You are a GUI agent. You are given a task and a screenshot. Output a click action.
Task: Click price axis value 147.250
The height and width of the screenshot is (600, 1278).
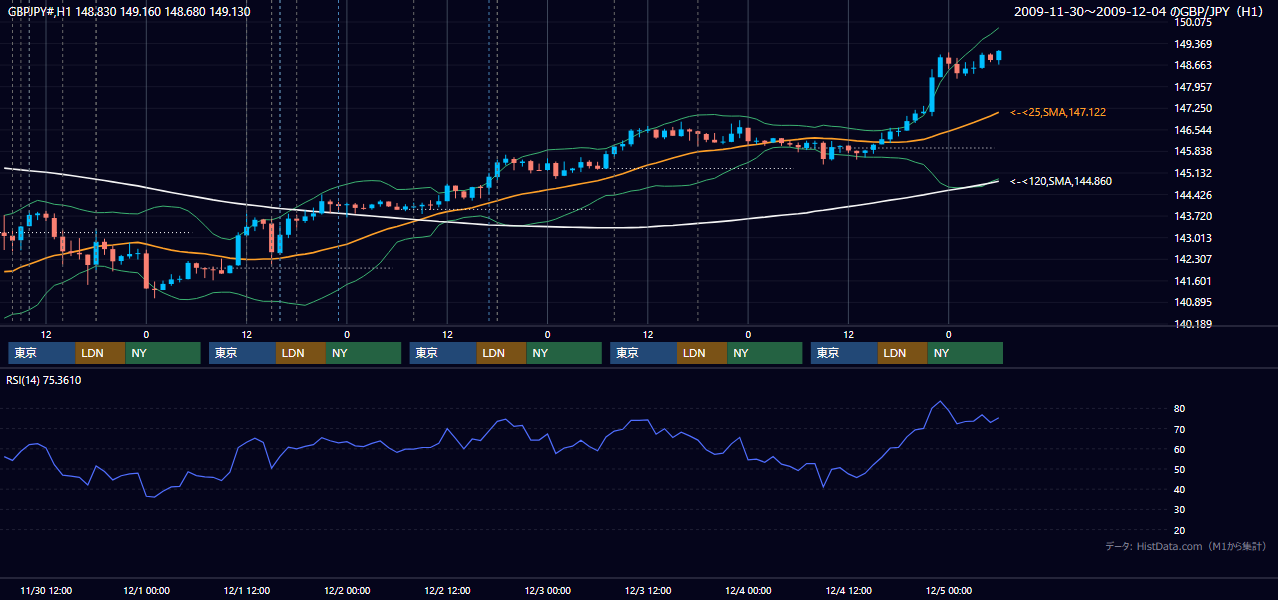coord(1193,108)
